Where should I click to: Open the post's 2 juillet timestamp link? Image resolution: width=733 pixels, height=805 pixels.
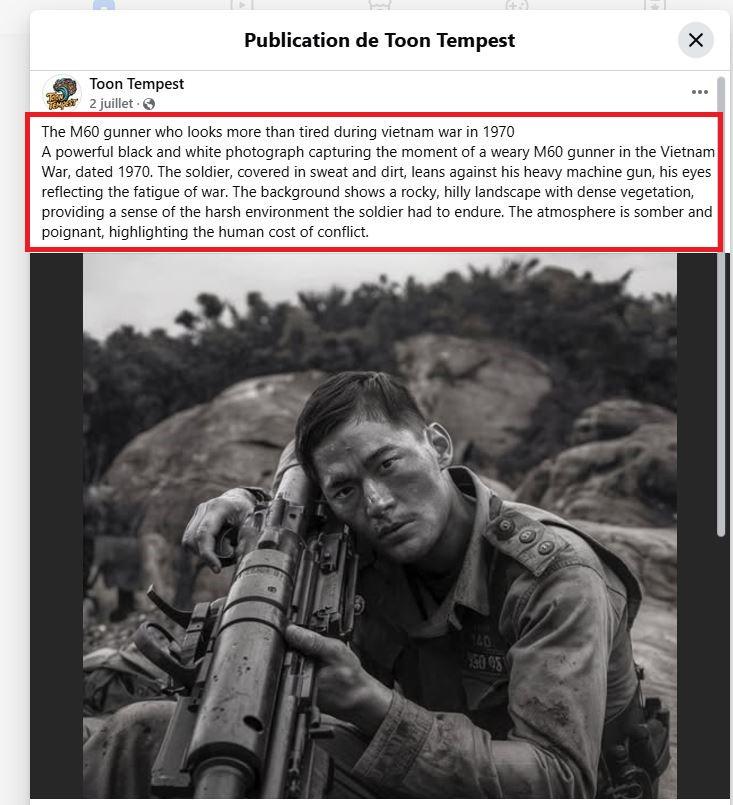tap(111, 104)
